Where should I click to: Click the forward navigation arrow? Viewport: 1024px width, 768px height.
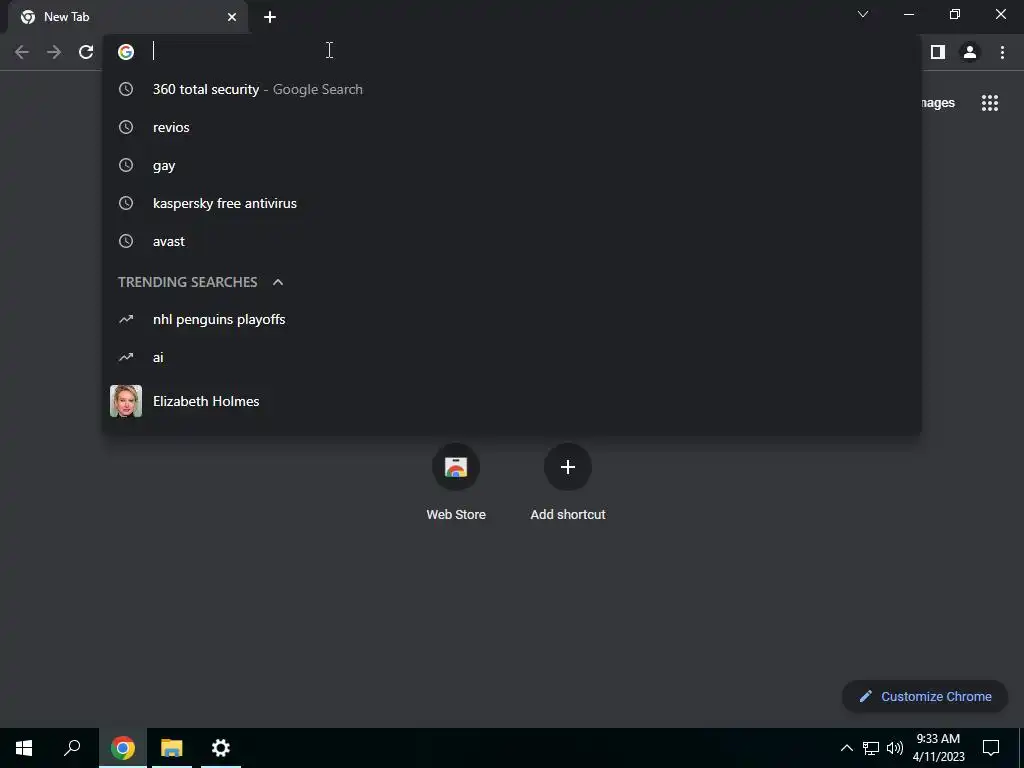(x=54, y=52)
